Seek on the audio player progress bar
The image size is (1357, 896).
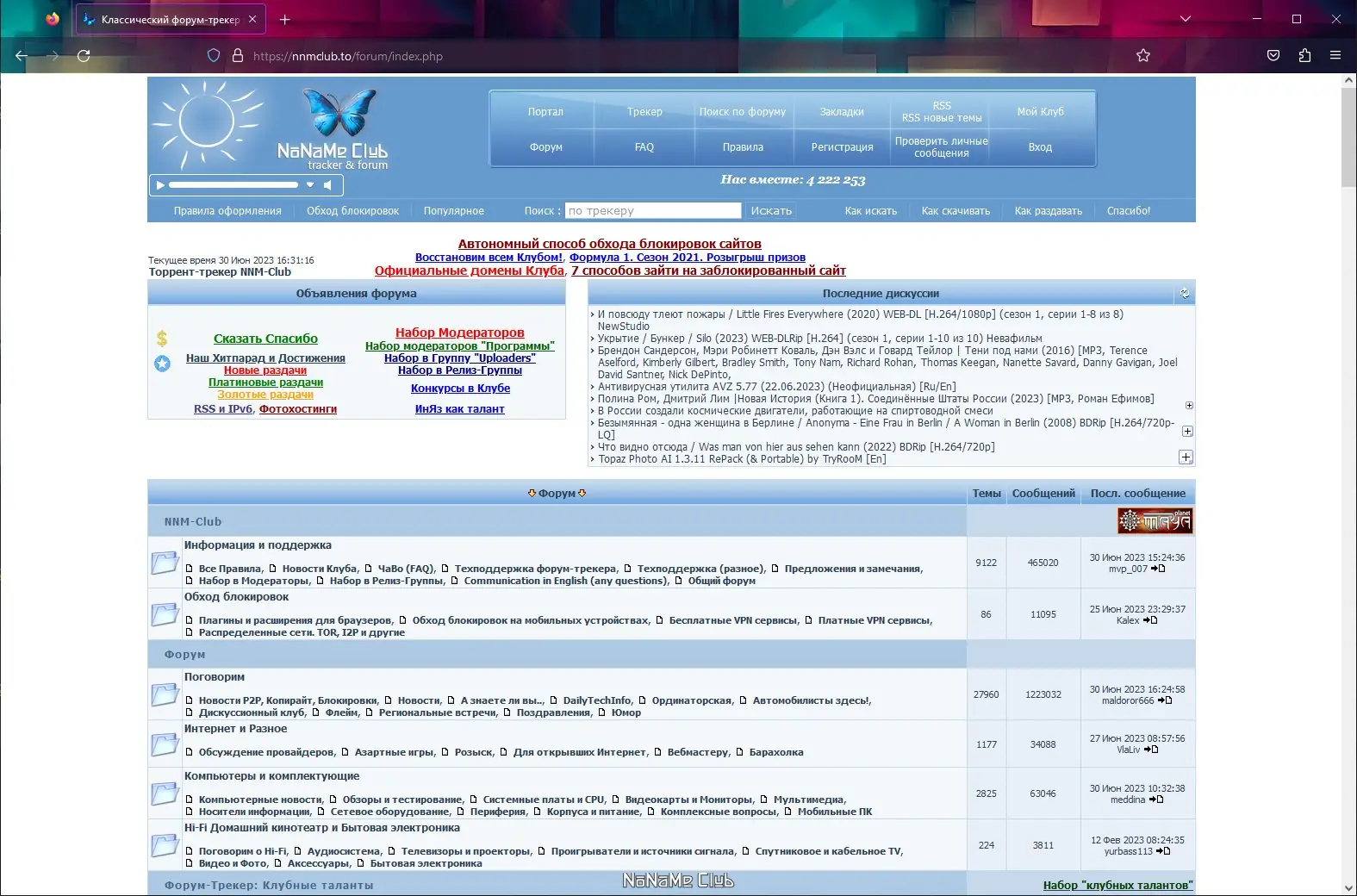pos(233,184)
